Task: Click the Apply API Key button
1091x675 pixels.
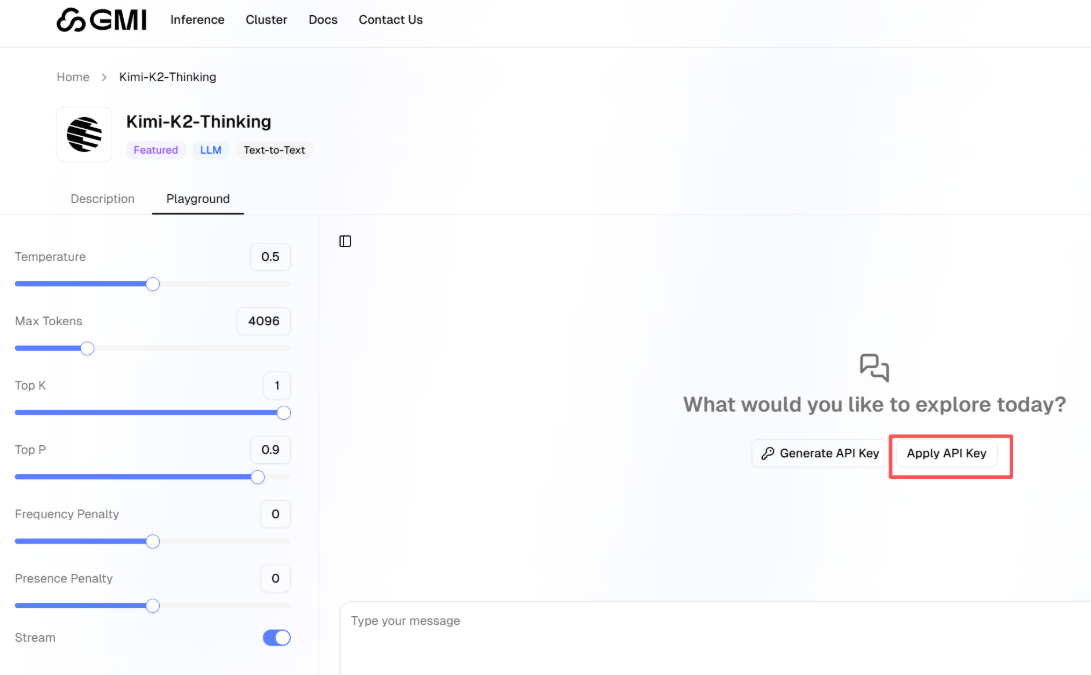Action: [x=946, y=453]
